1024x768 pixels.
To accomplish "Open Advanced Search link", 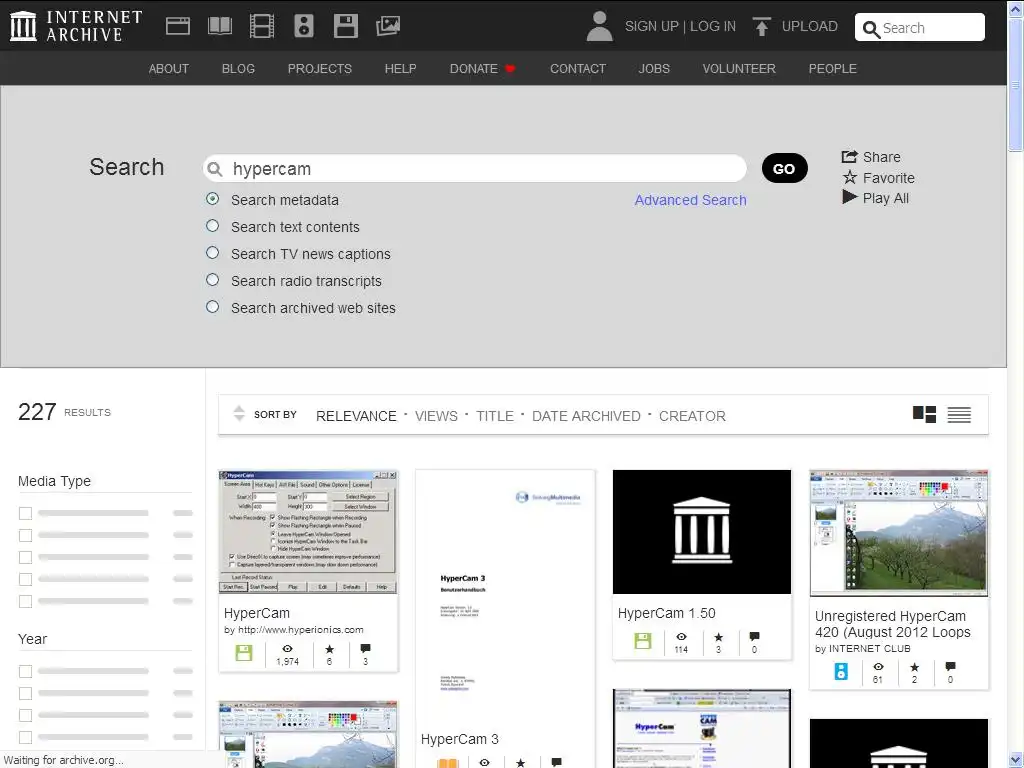I will 690,200.
